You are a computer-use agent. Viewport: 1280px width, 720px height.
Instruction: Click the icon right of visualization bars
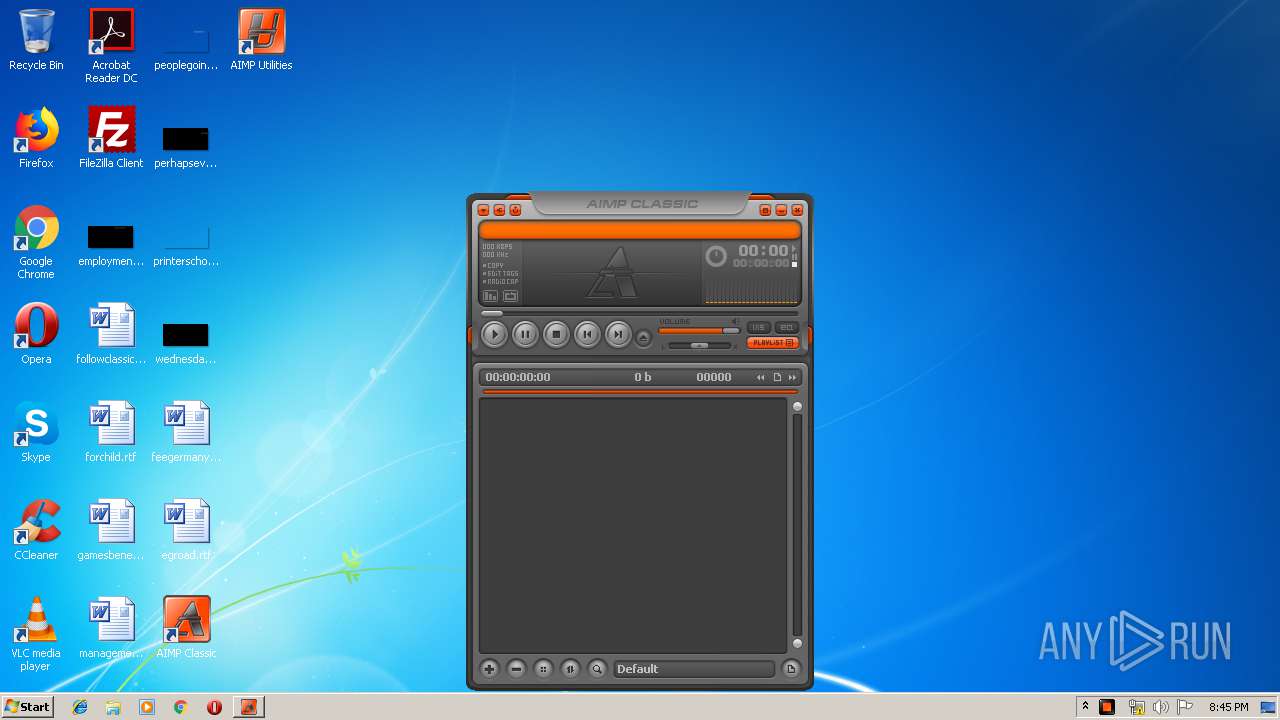(x=510, y=296)
